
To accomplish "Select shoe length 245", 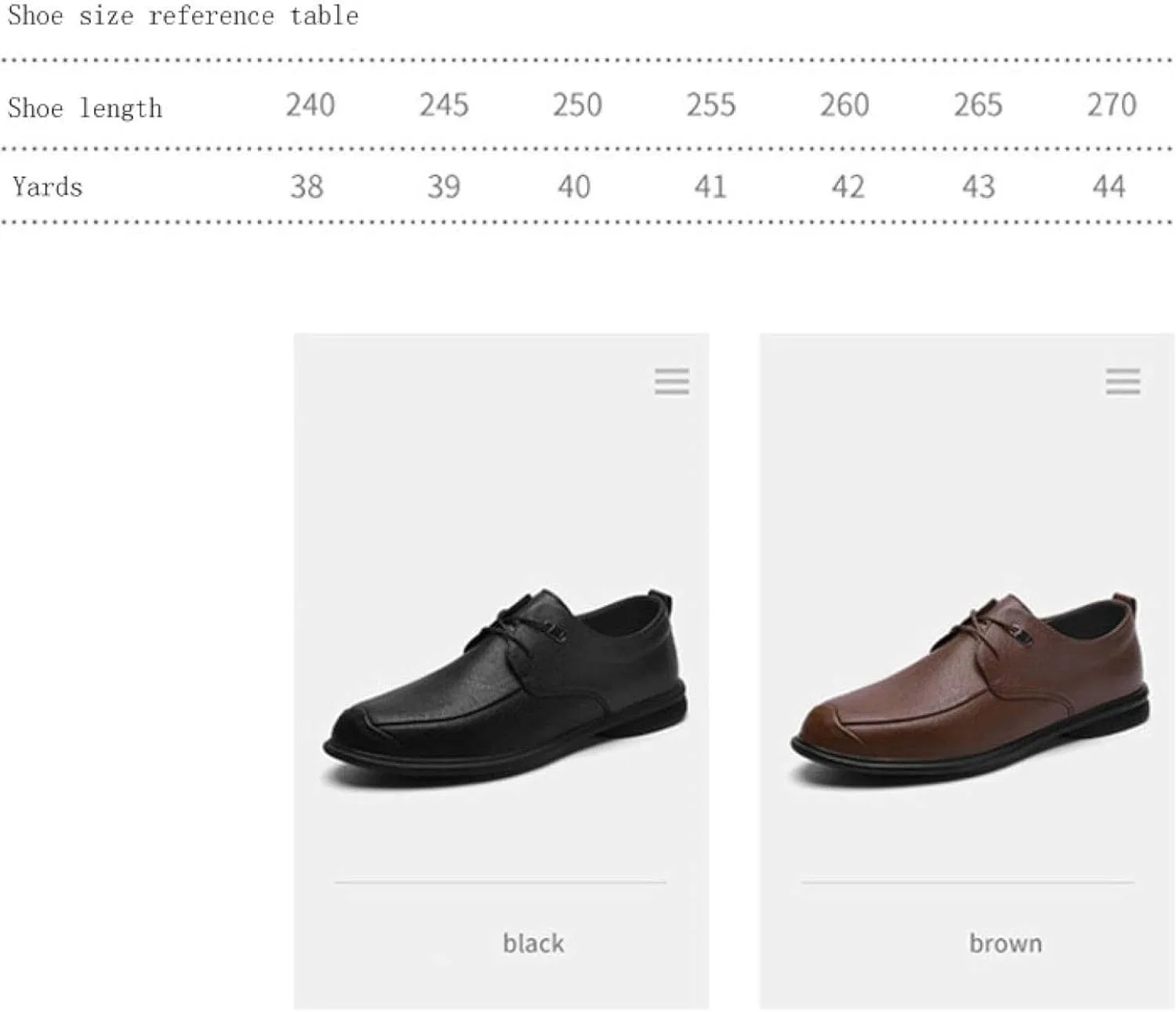I will [x=444, y=105].
